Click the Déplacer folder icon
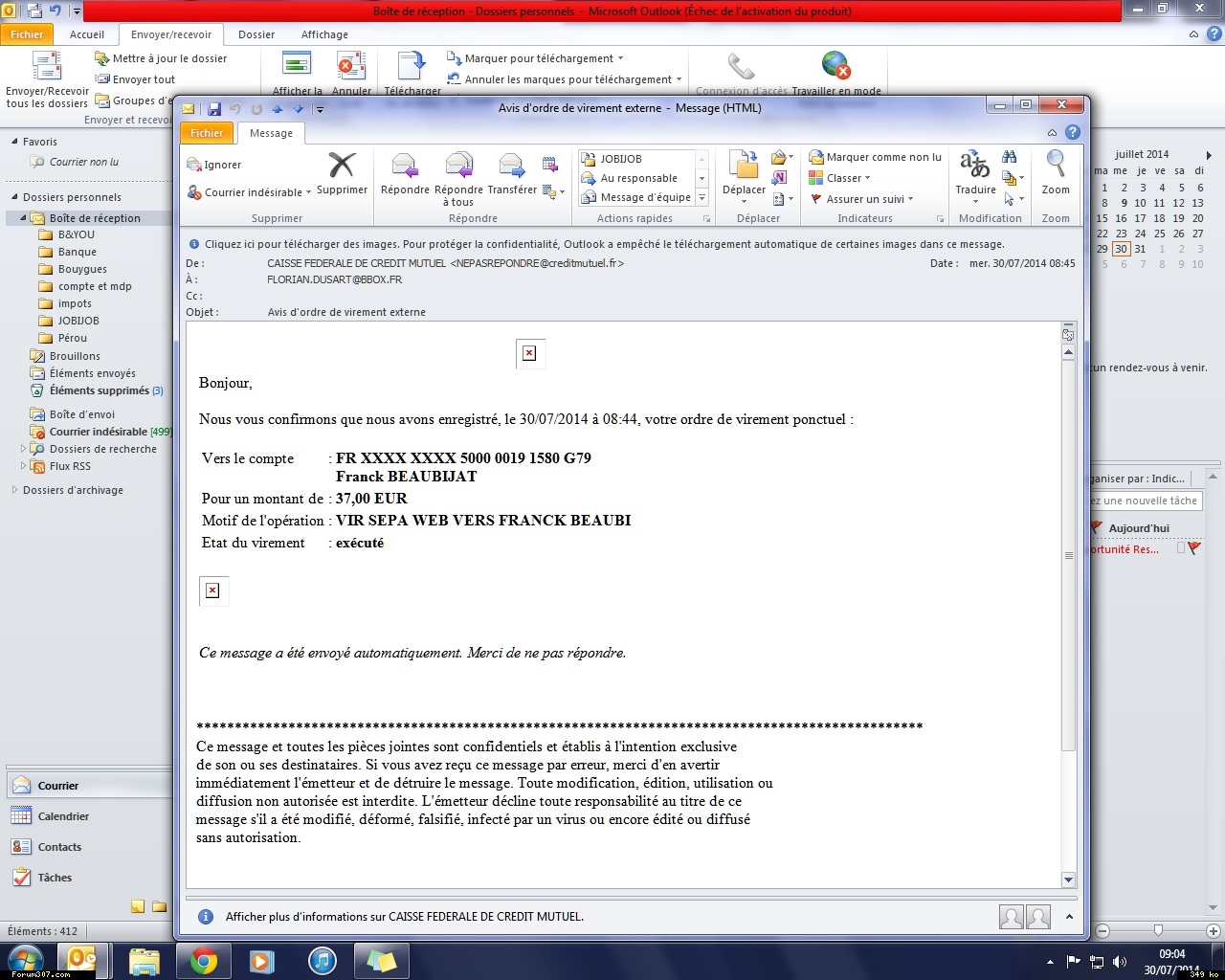 (x=744, y=167)
